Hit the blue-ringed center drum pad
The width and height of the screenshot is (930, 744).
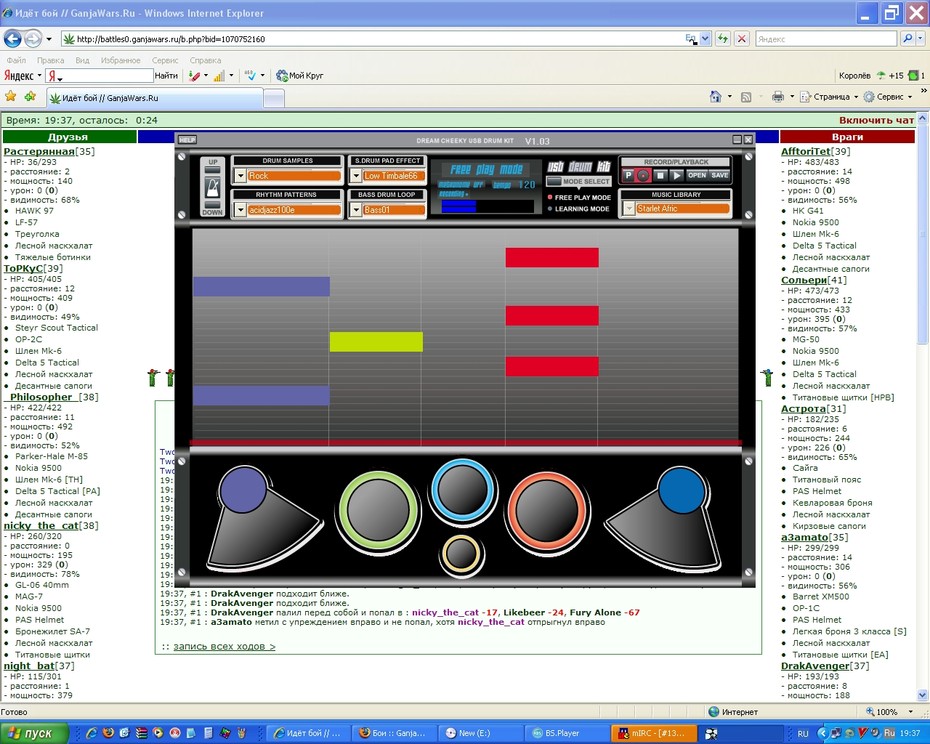(x=462, y=489)
